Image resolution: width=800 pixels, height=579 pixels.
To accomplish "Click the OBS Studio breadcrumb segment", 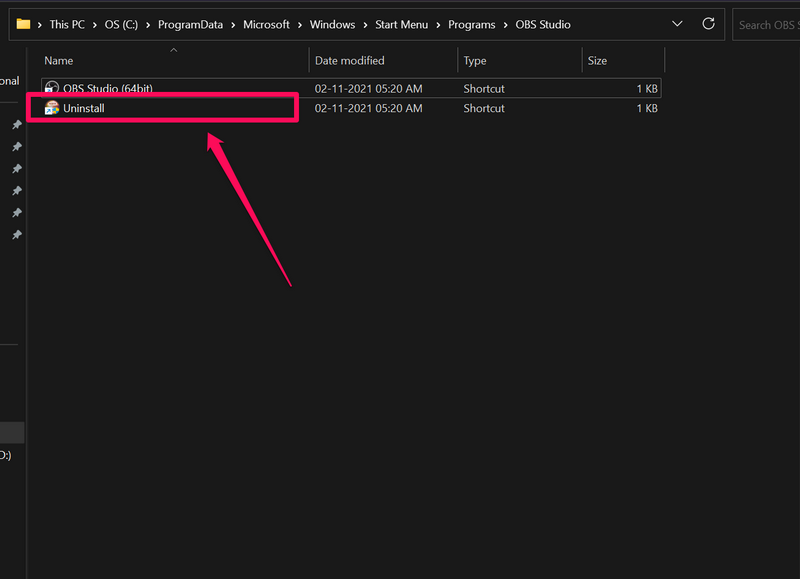I will point(542,25).
